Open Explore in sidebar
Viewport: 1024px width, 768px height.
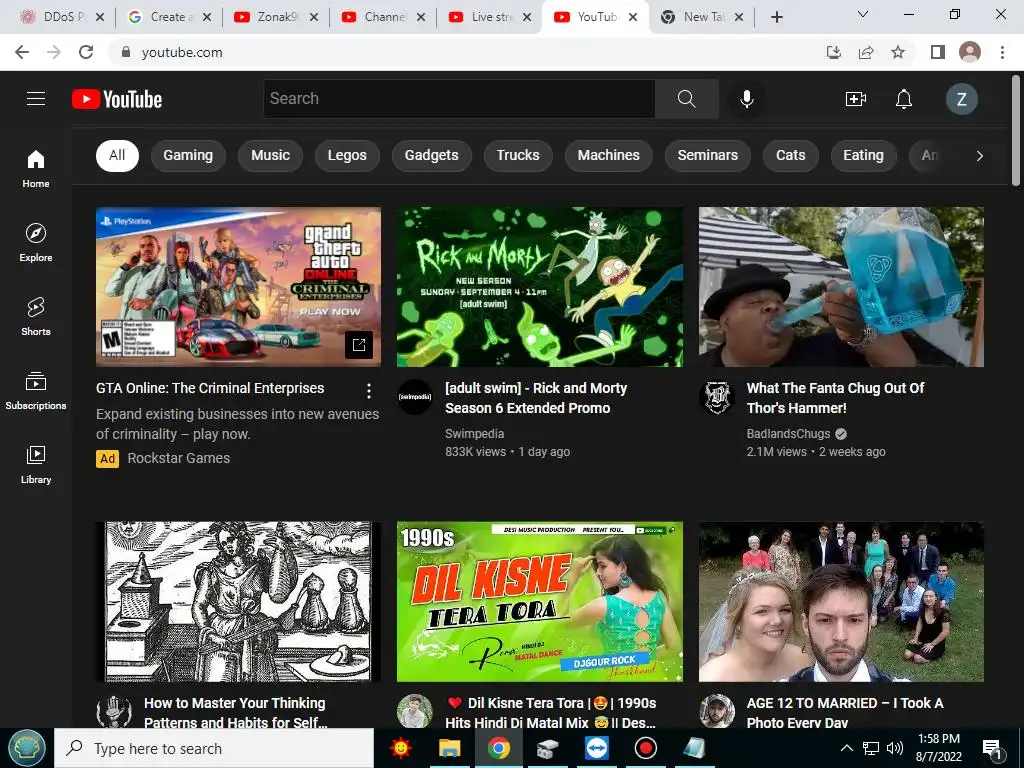pyautogui.click(x=36, y=243)
